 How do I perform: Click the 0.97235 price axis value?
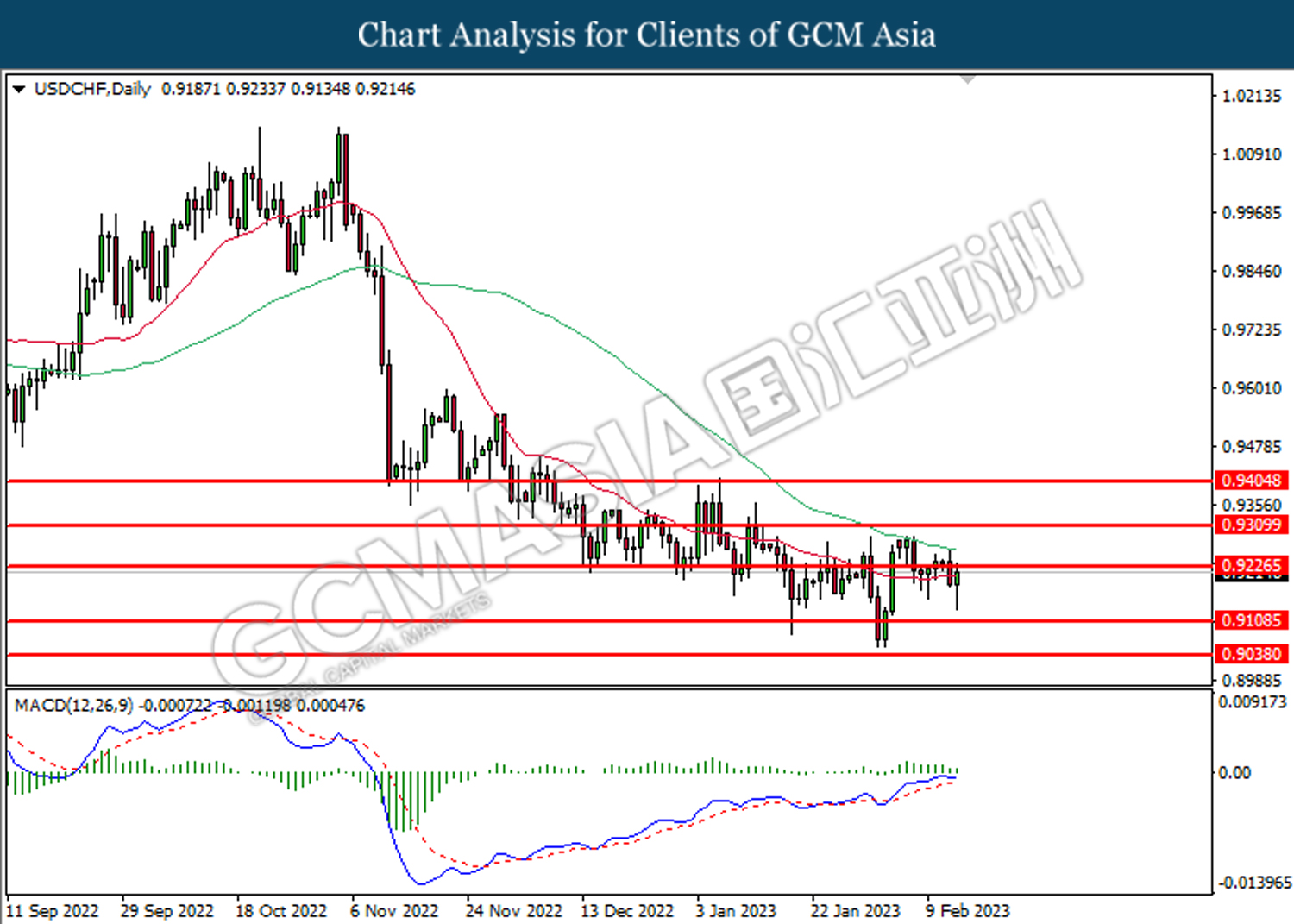(1252, 330)
